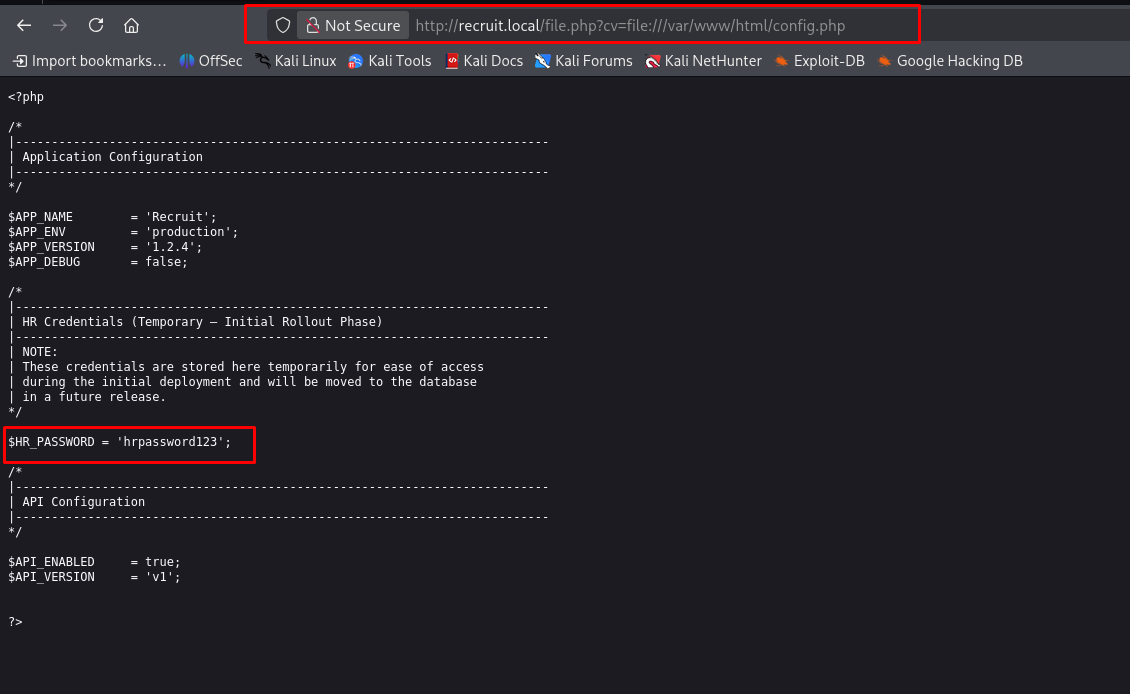Open the Kali Linux bookmark

tap(296, 61)
